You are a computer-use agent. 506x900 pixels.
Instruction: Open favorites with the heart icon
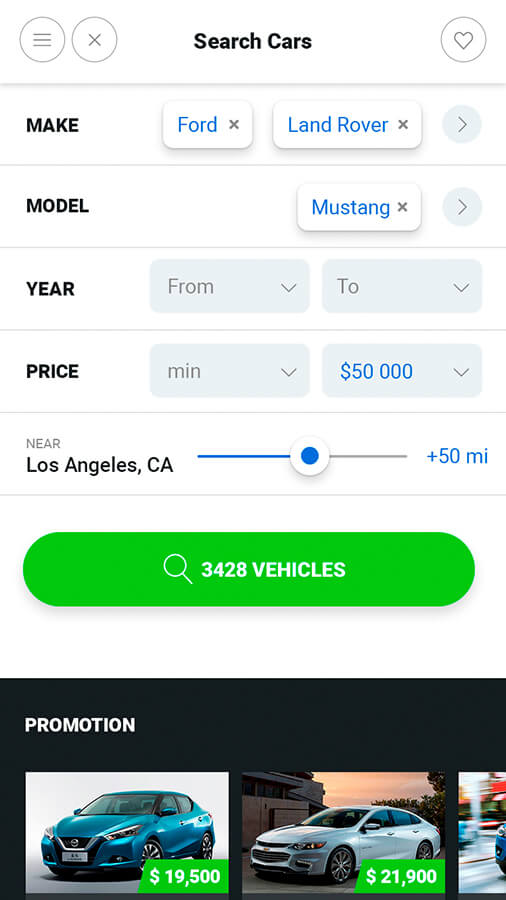(463, 40)
